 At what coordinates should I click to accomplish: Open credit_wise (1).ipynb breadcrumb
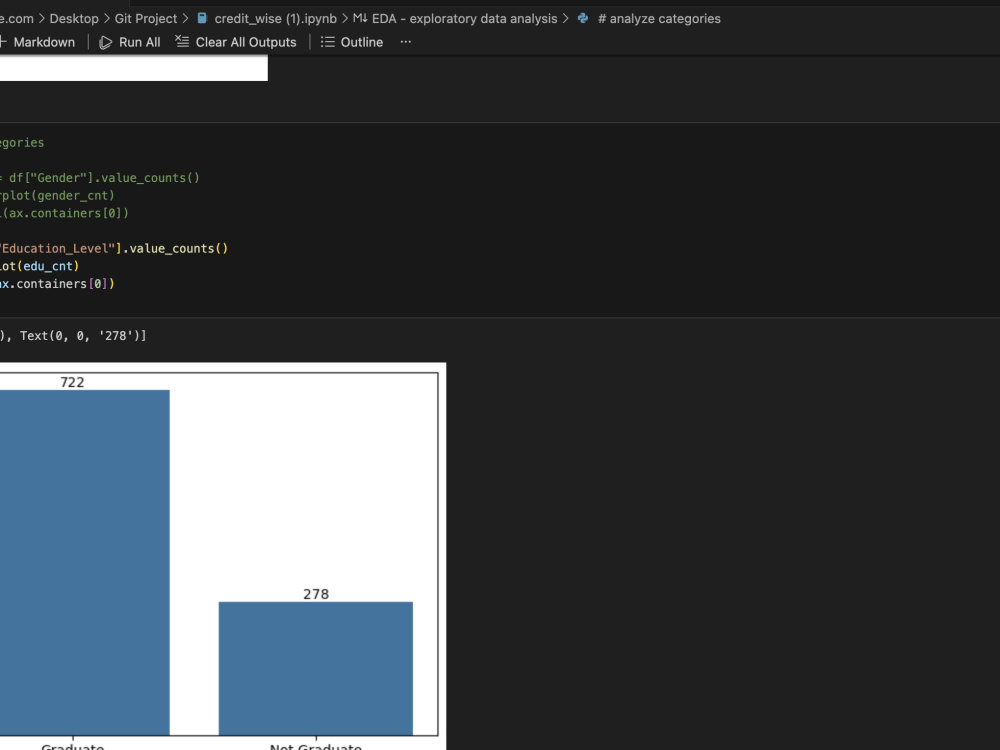pyautogui.click(x=276, y=18)
